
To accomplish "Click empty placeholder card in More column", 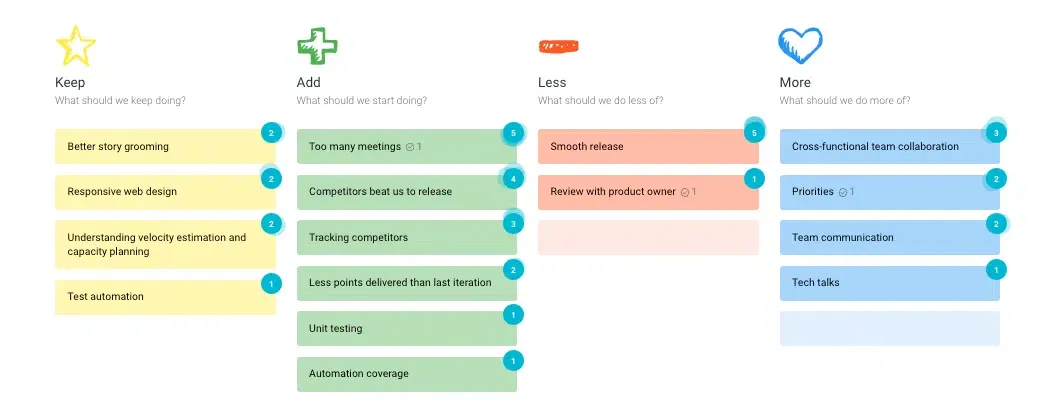I will pos(890,329).
